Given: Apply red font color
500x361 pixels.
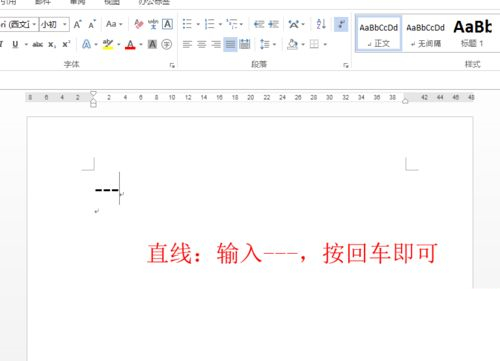Looking at the screenshot, I should coord(130,44).
